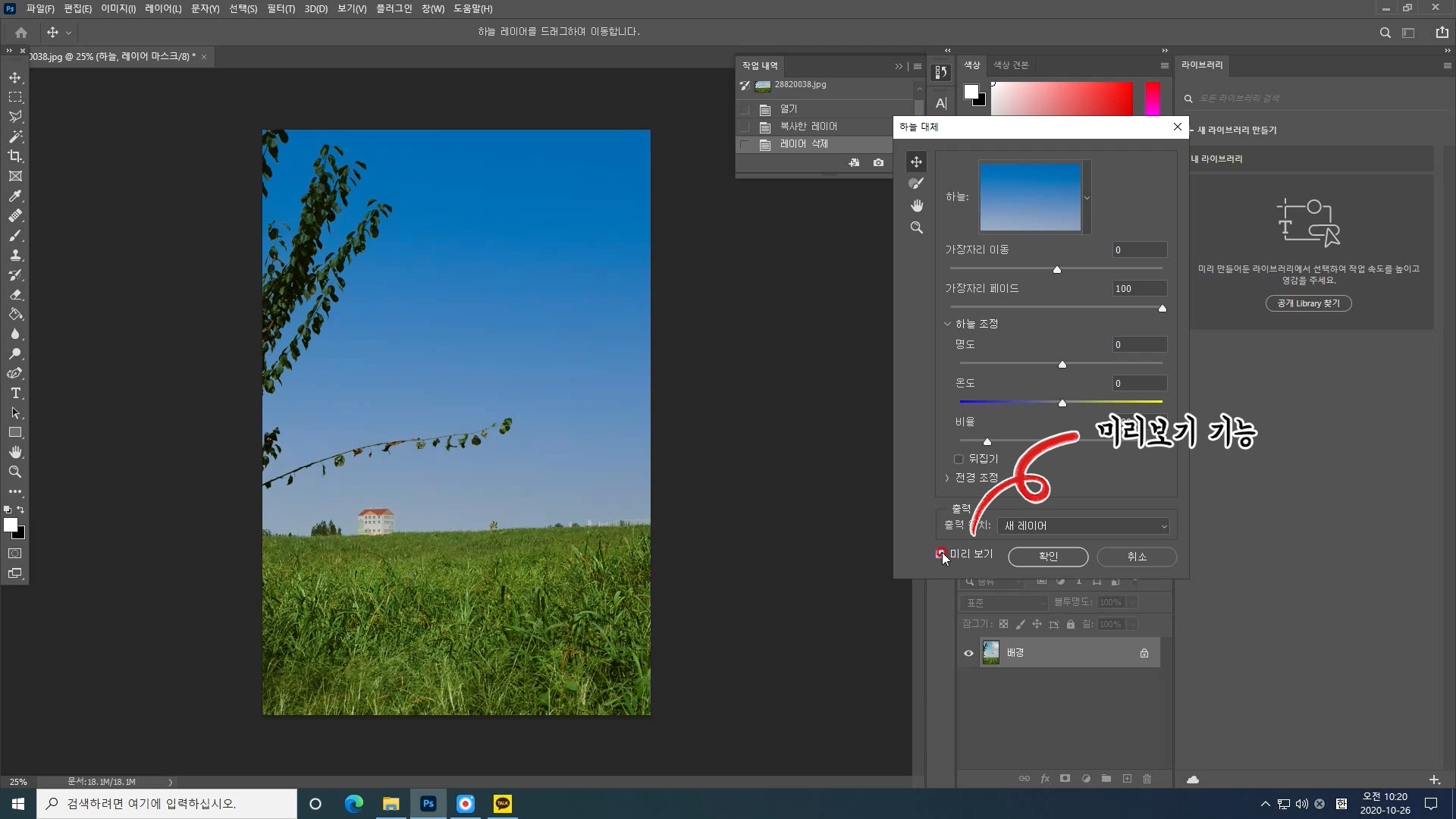The height and width of the screenshot is (819, 1456).
Task: Open the 필터(T) menu
Action: coord(281,8)
